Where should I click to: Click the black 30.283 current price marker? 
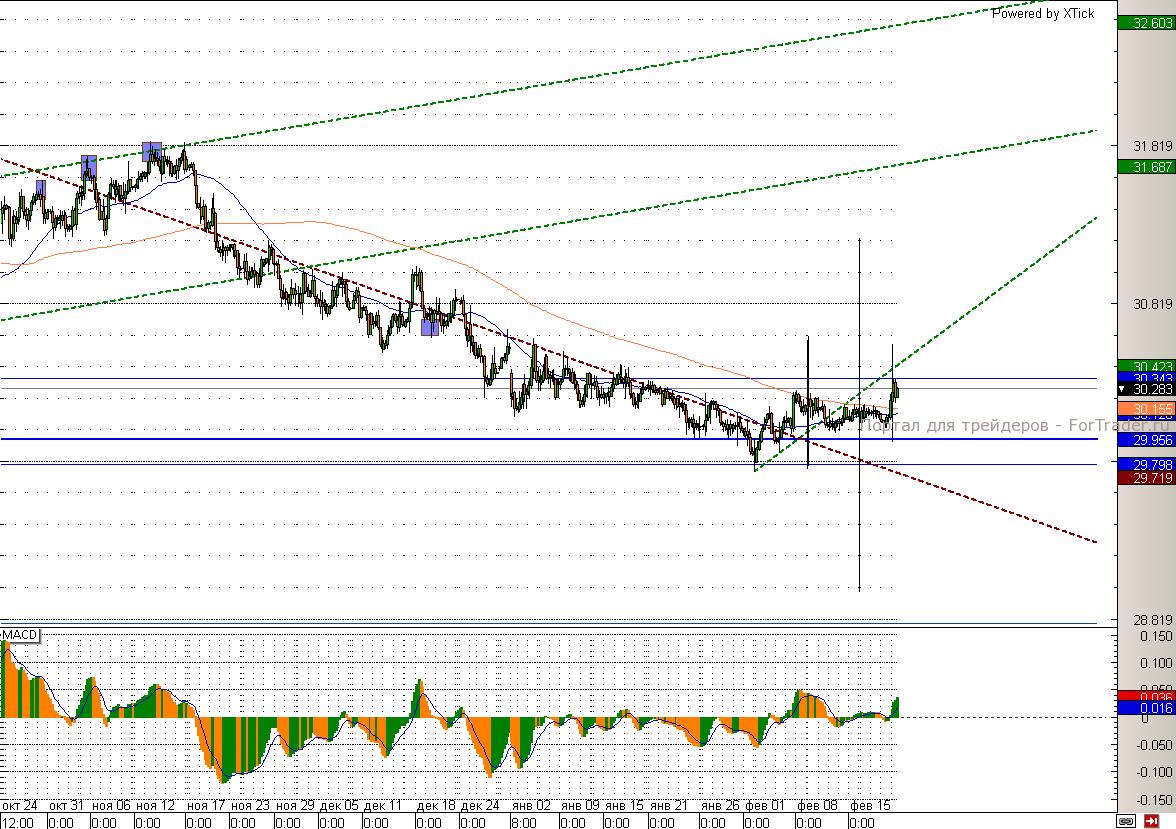coord(1146,390)
